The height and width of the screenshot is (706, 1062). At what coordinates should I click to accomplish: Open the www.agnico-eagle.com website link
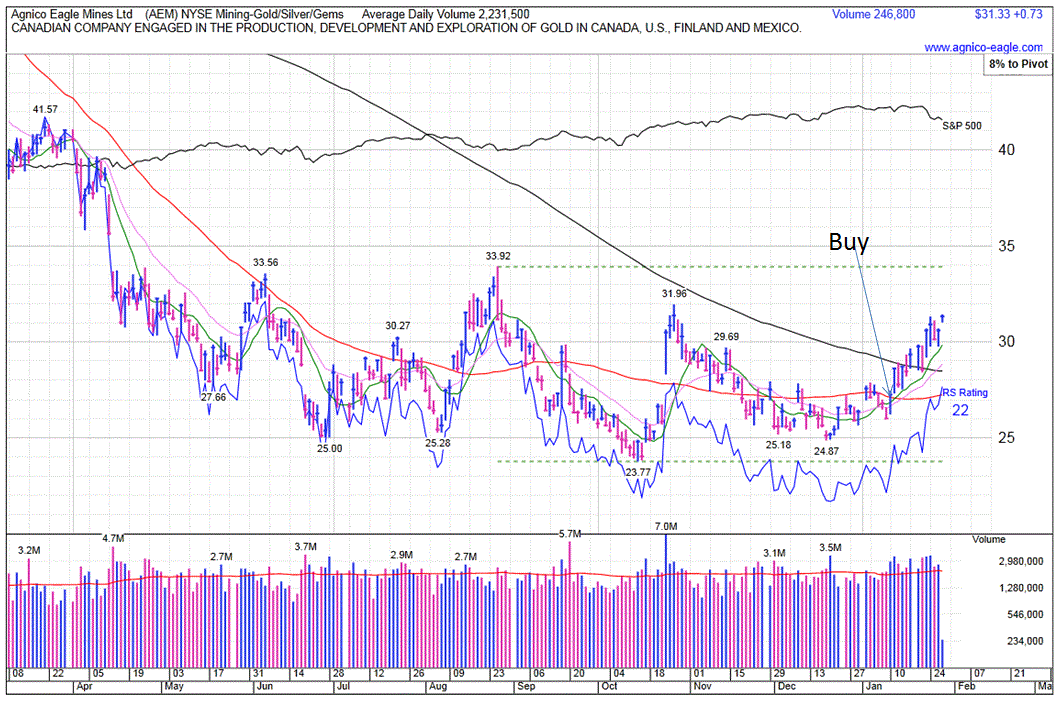983,47
